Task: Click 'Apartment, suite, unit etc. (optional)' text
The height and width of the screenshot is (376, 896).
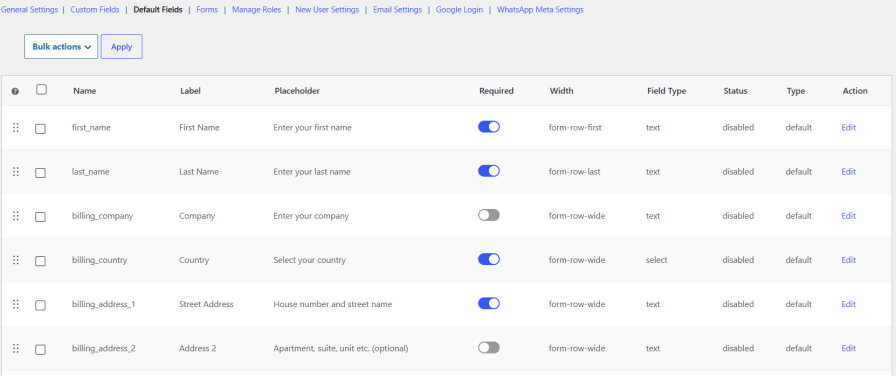Action: 341,348
